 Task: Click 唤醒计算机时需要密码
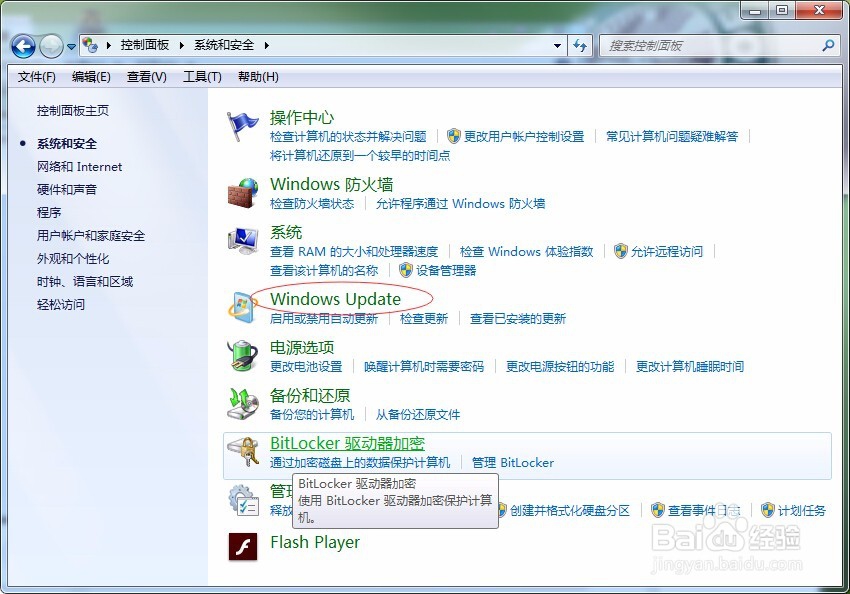(424, 366)
